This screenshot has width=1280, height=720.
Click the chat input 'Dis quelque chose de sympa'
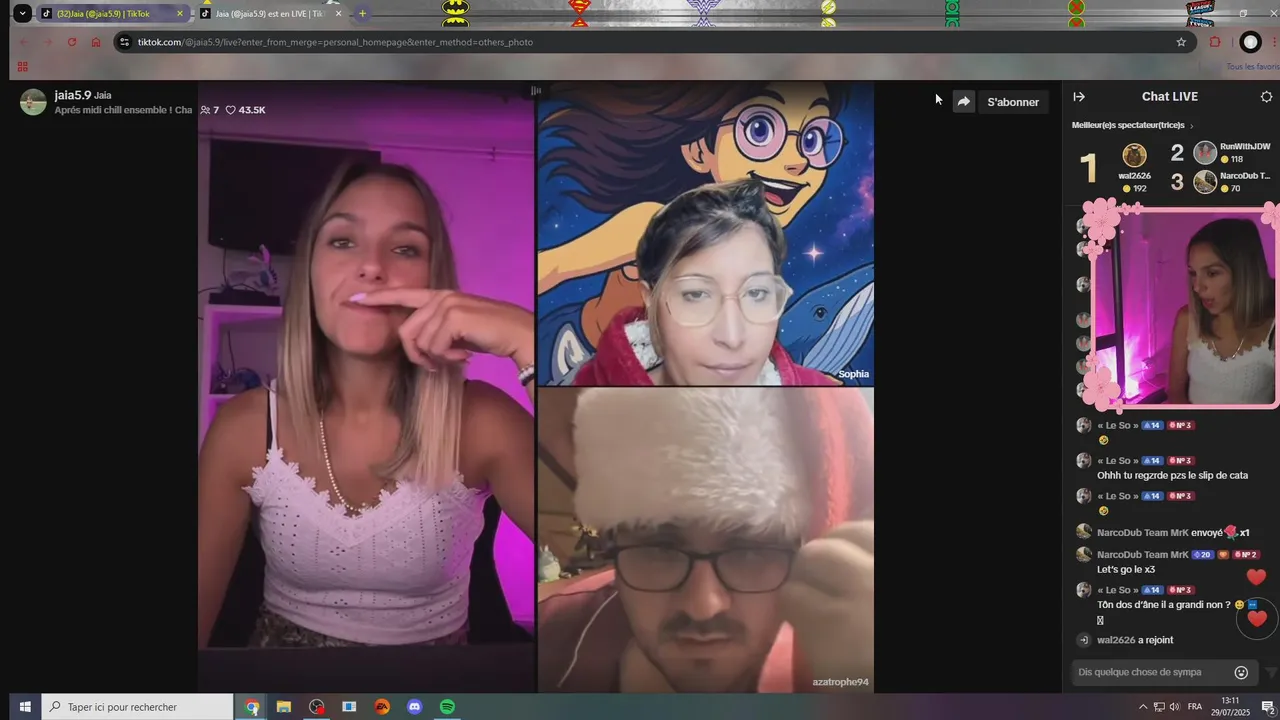coord(1150,672)
